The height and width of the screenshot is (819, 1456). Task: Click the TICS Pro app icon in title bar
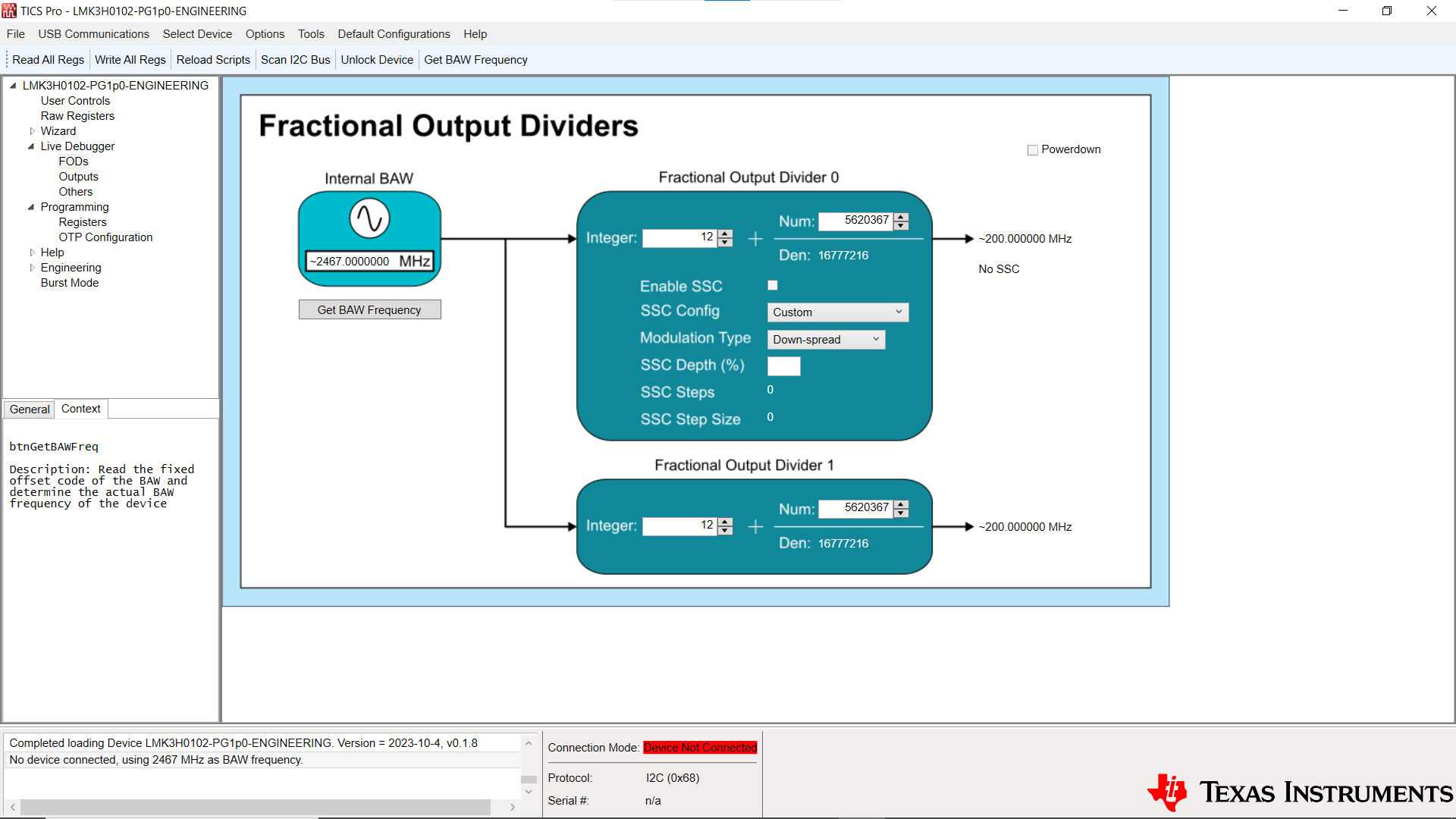[9, 11]
